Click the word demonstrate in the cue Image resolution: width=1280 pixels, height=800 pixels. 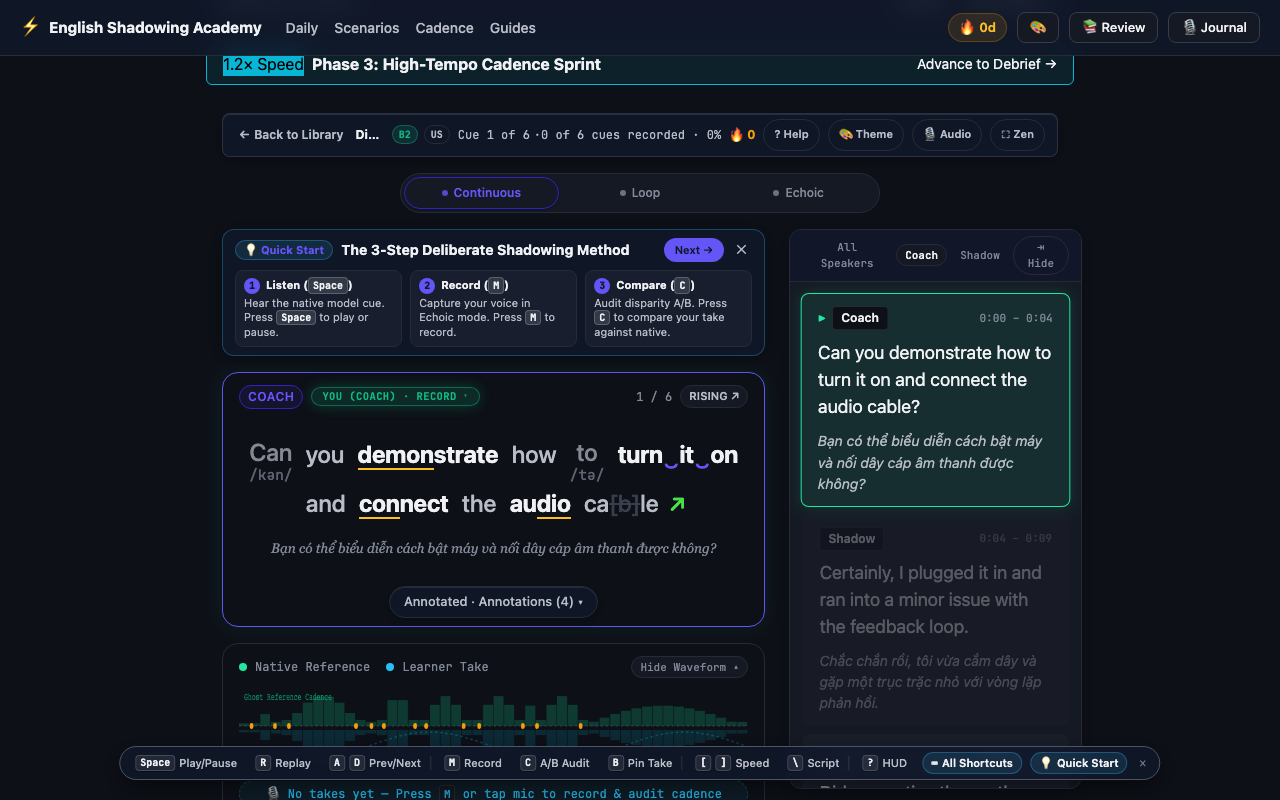click(x=428, y=456)
